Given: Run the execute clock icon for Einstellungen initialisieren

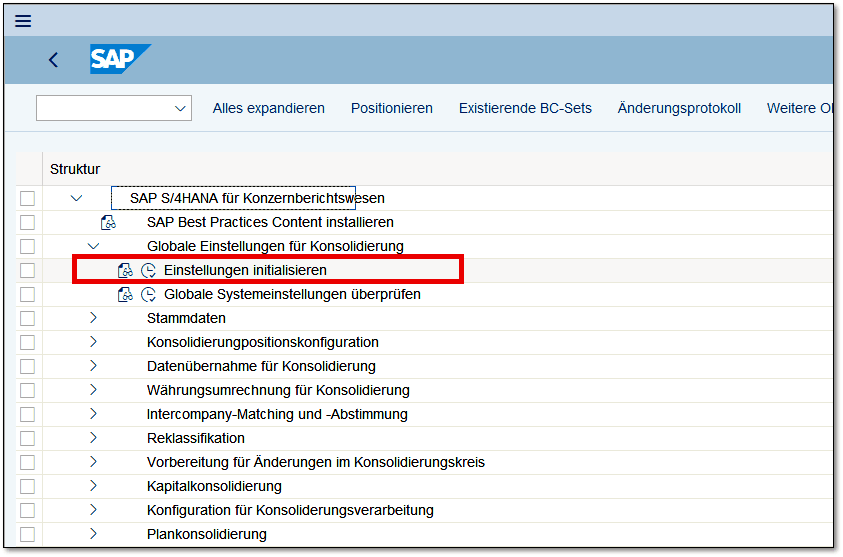Looking at the screenshot, I should pyautogui.click(x=148, y=270).
